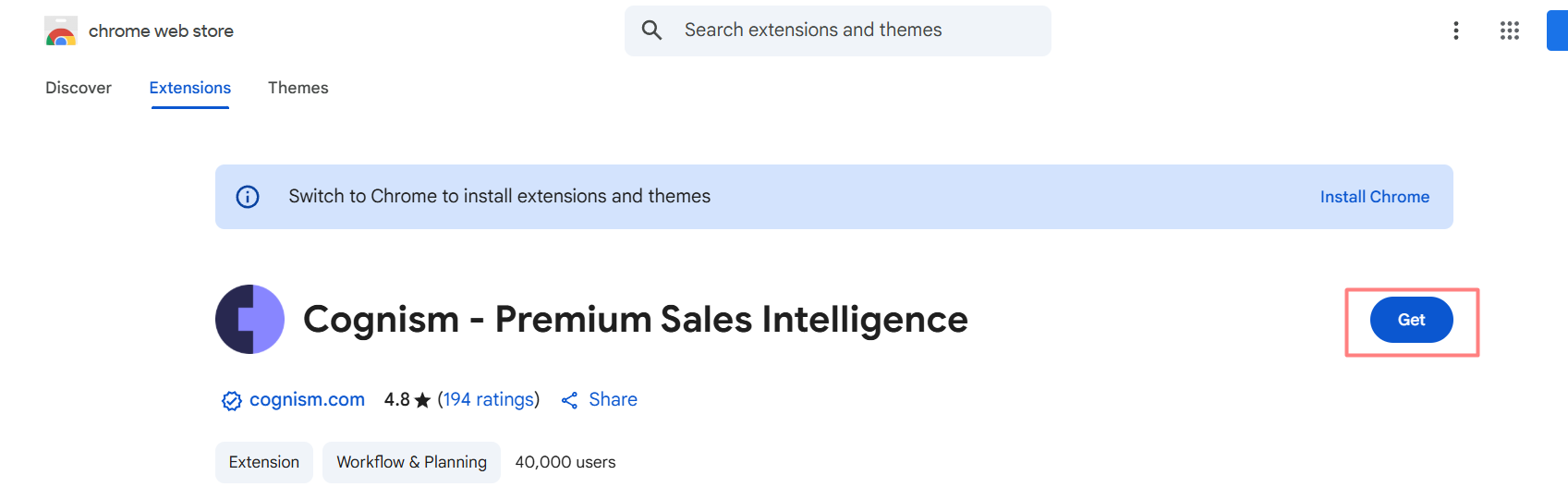
Task: Click the magnifier search icon
Action: [651, 30]
